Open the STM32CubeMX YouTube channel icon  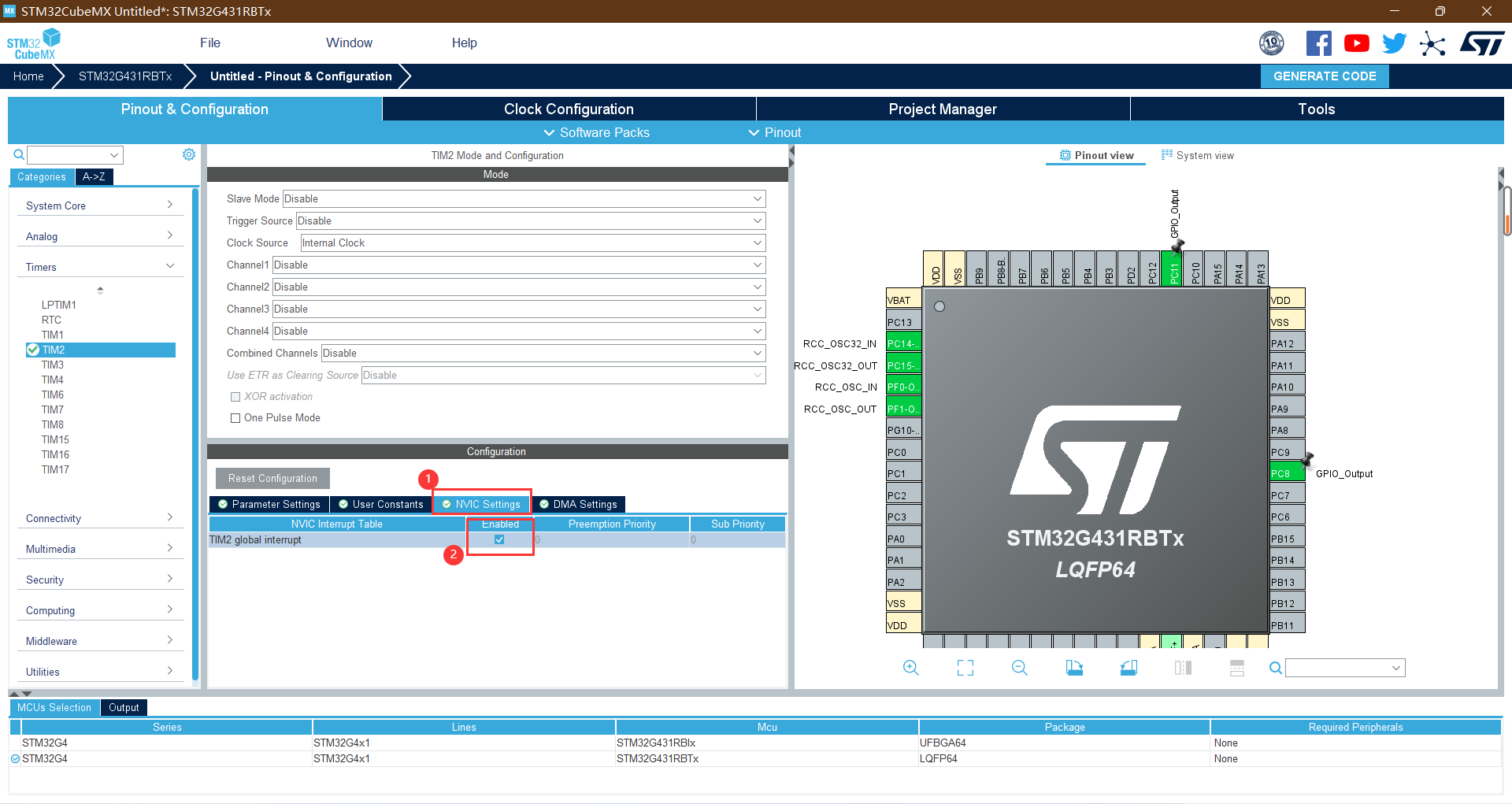[x=1356, y=43]
